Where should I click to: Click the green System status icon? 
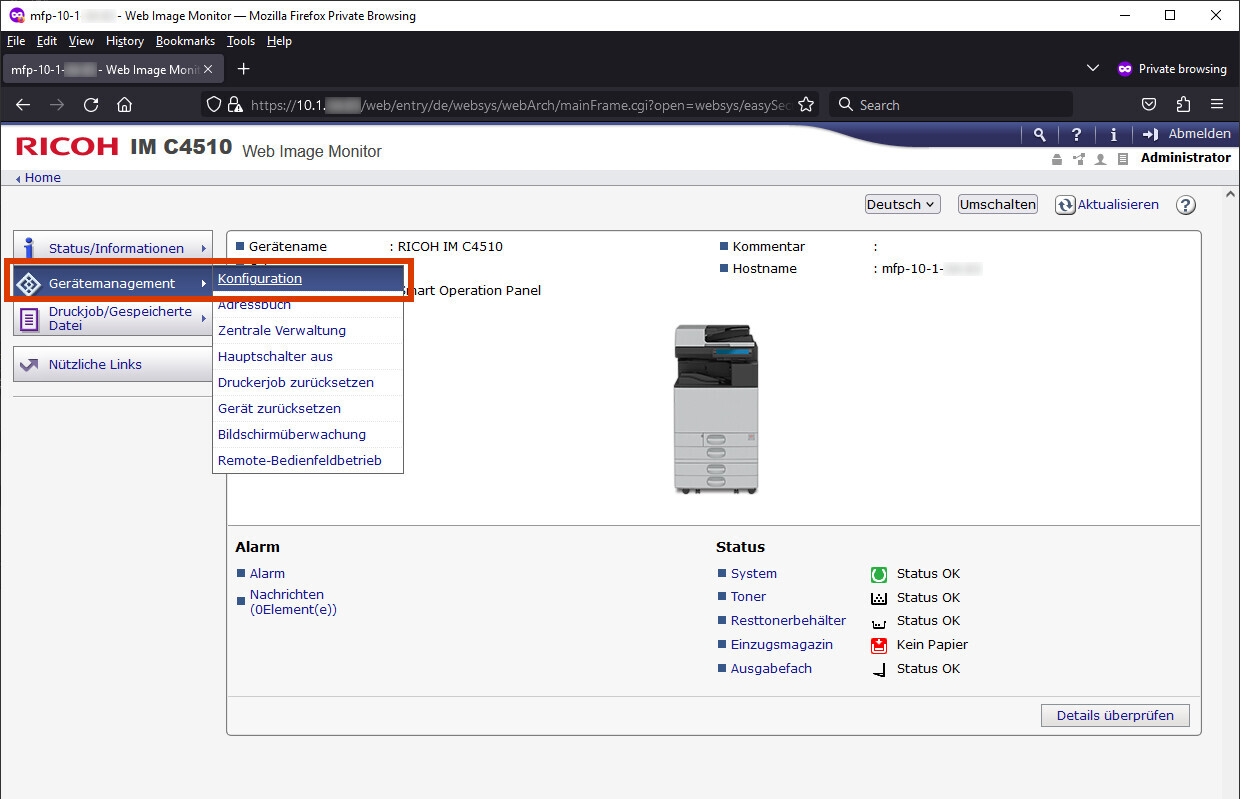click(879, 574)
